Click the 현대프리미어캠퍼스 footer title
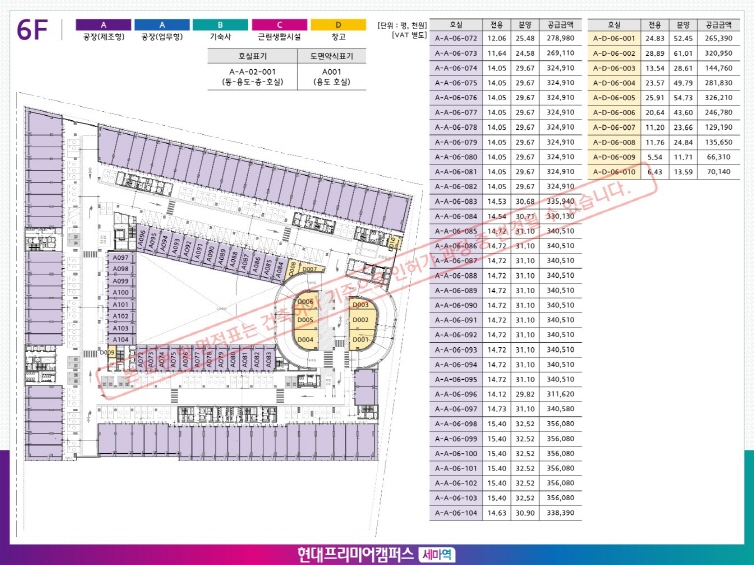Viewport: 754px width, 565px height. [355, 553]
